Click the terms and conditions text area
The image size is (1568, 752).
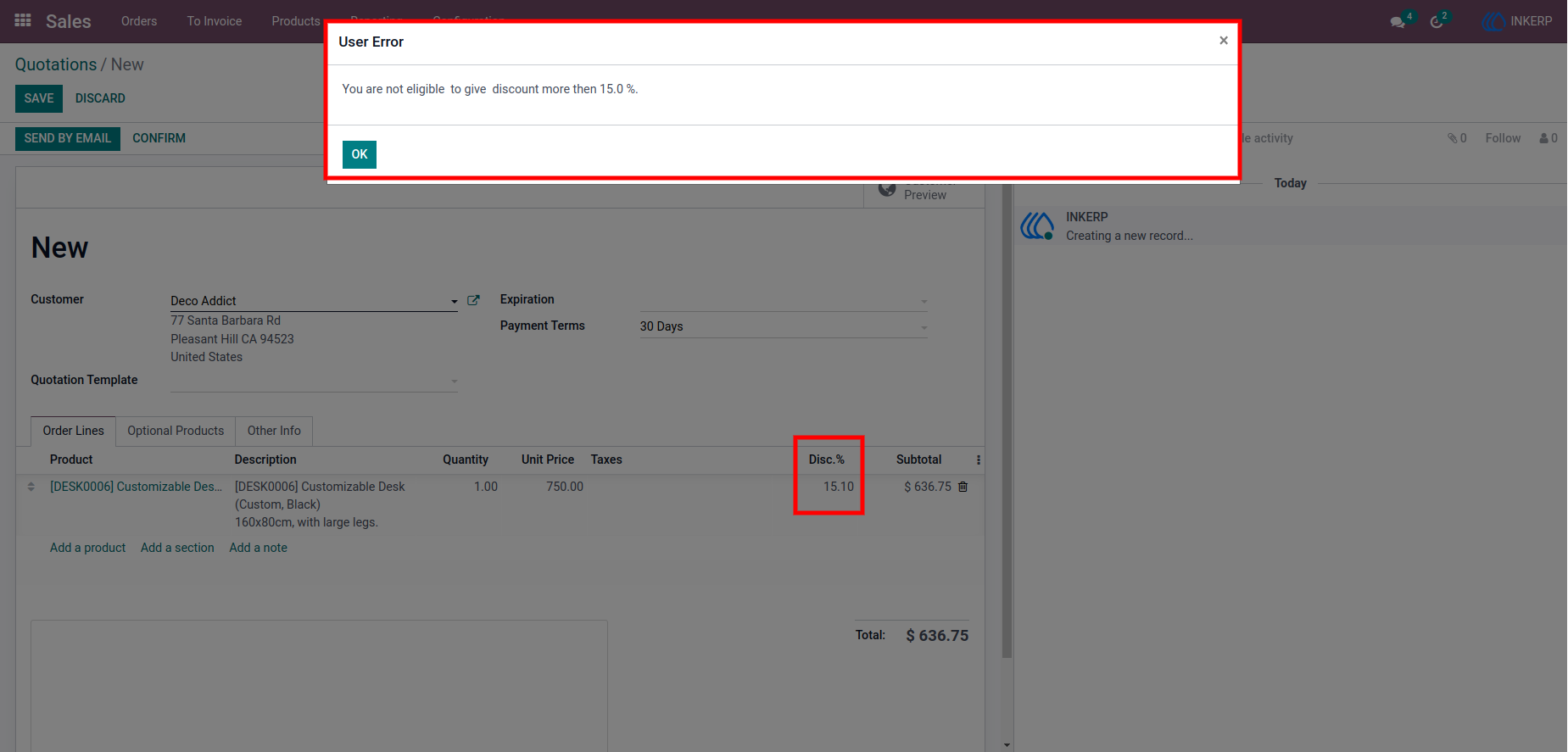[319, 685]
